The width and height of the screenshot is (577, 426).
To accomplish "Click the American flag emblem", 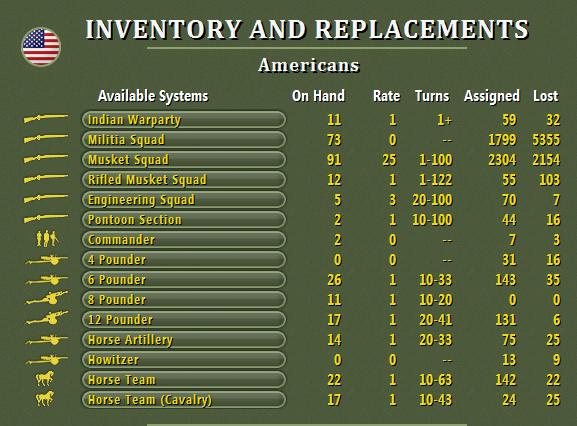I will pos(41,47).
